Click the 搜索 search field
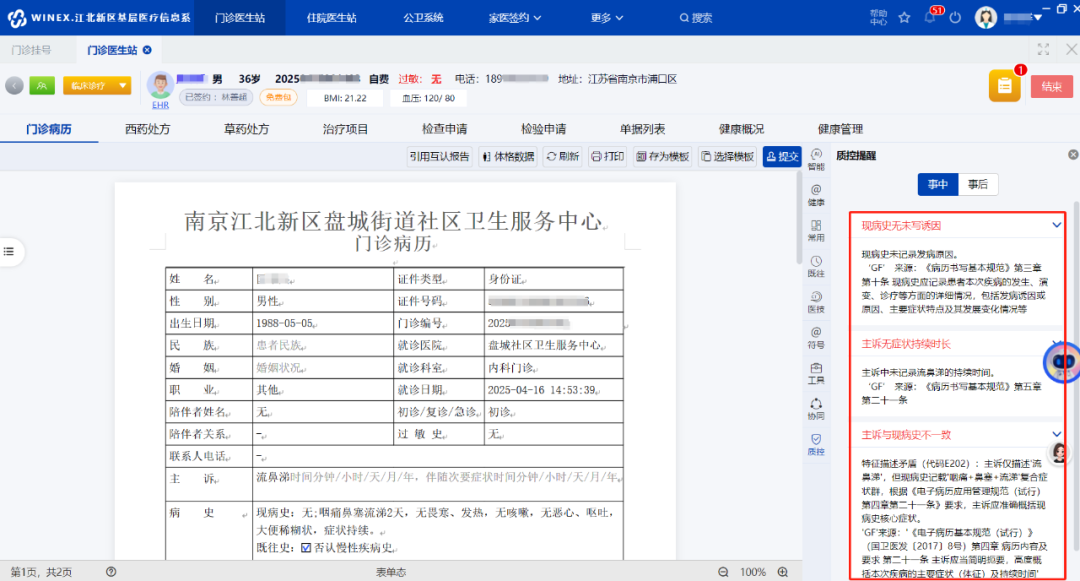This screenshot has width=1080, height=581. pyautogui.click(x=696, y=18)
